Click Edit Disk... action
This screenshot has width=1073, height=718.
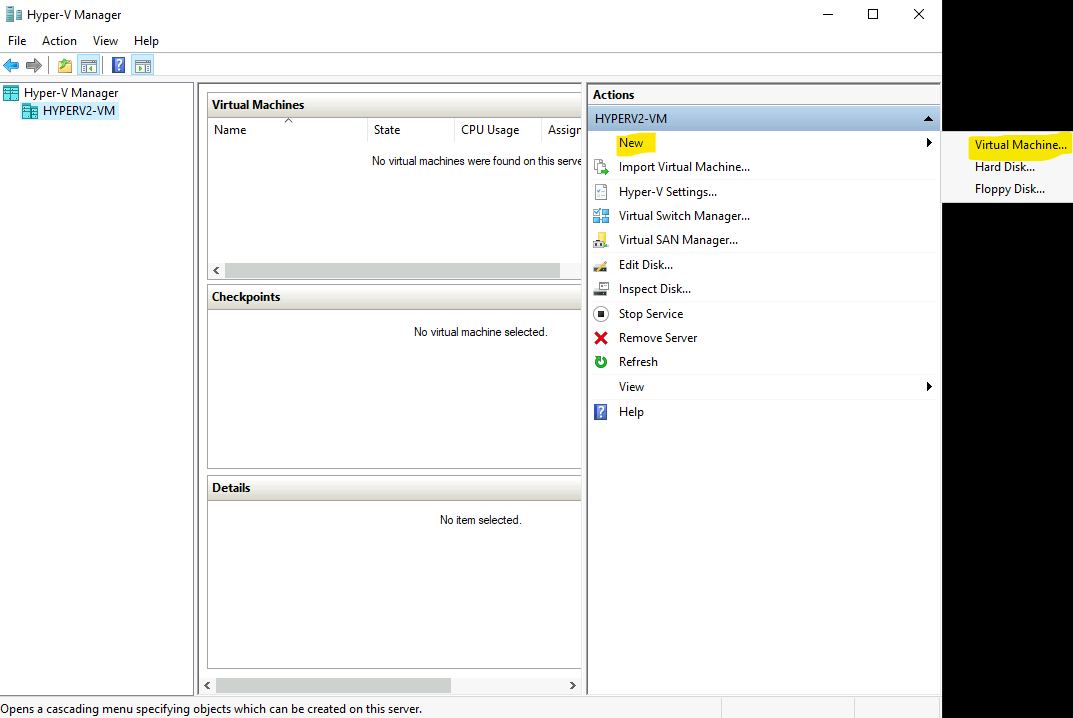pyautogui.click(x=646, y=265)
